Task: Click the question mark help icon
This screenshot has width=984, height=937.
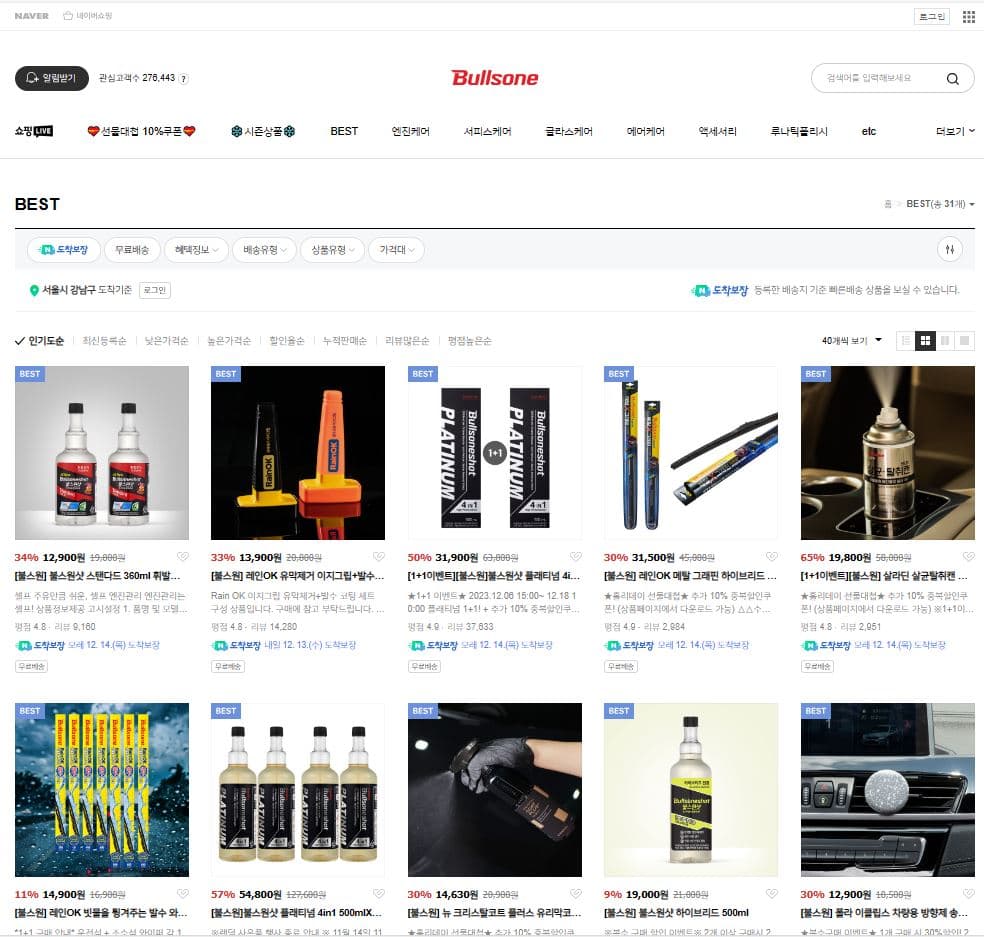Action: 183,78
